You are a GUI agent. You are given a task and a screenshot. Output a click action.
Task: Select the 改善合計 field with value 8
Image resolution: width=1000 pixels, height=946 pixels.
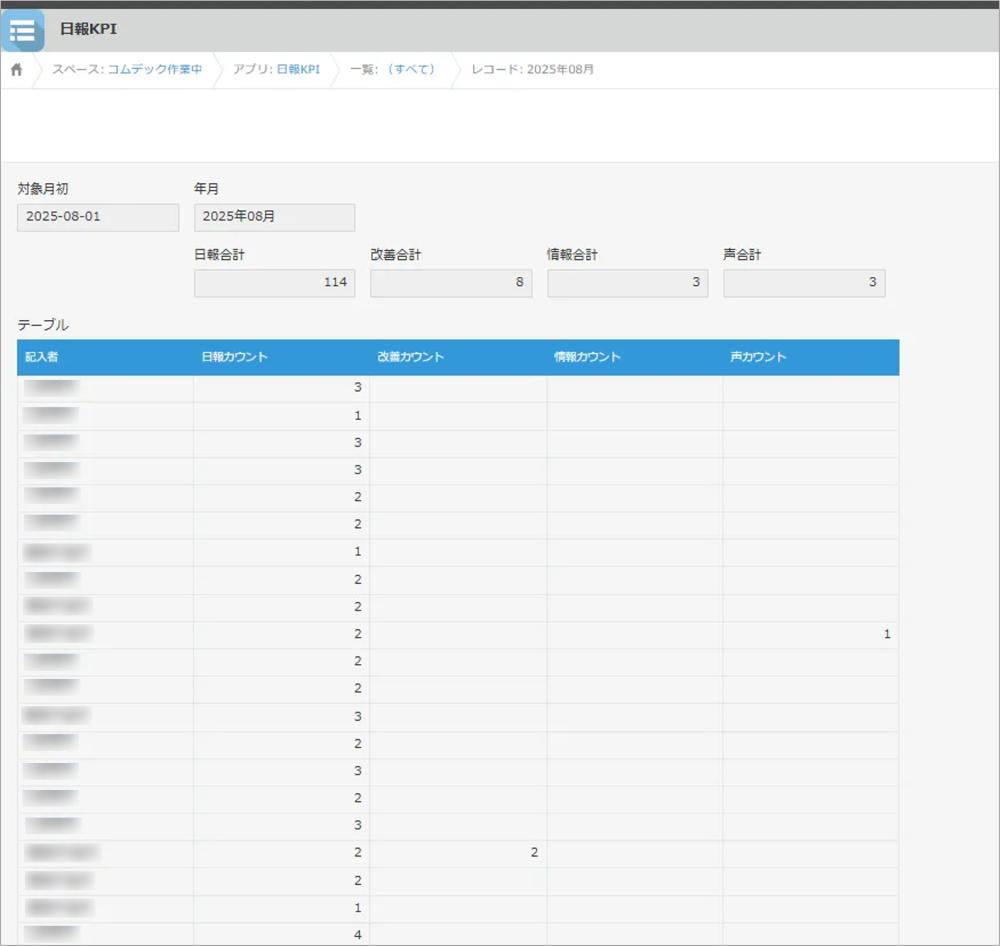click(451, 283)
